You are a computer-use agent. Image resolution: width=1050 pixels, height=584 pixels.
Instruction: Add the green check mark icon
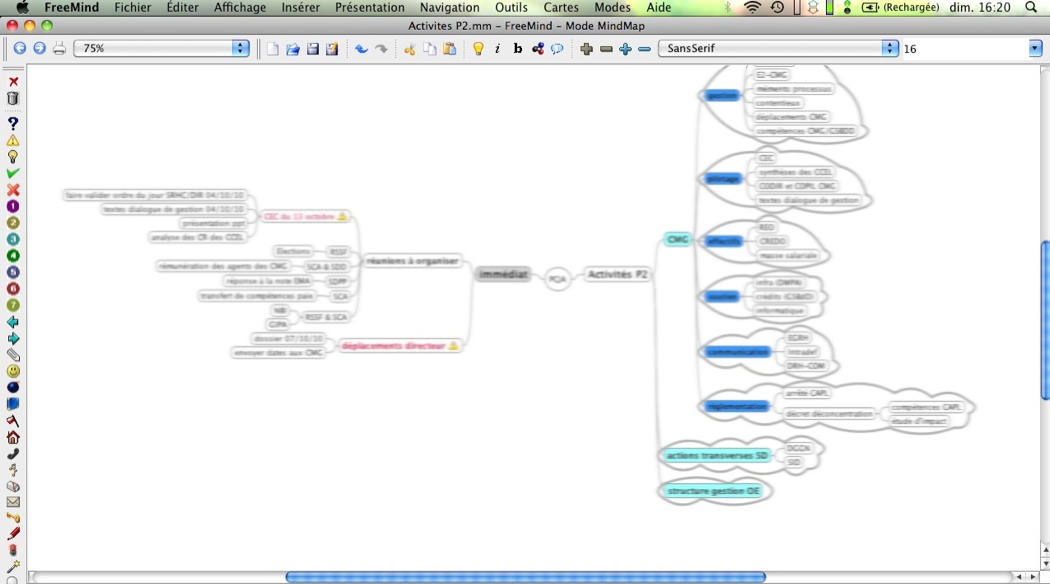(13, 173)
